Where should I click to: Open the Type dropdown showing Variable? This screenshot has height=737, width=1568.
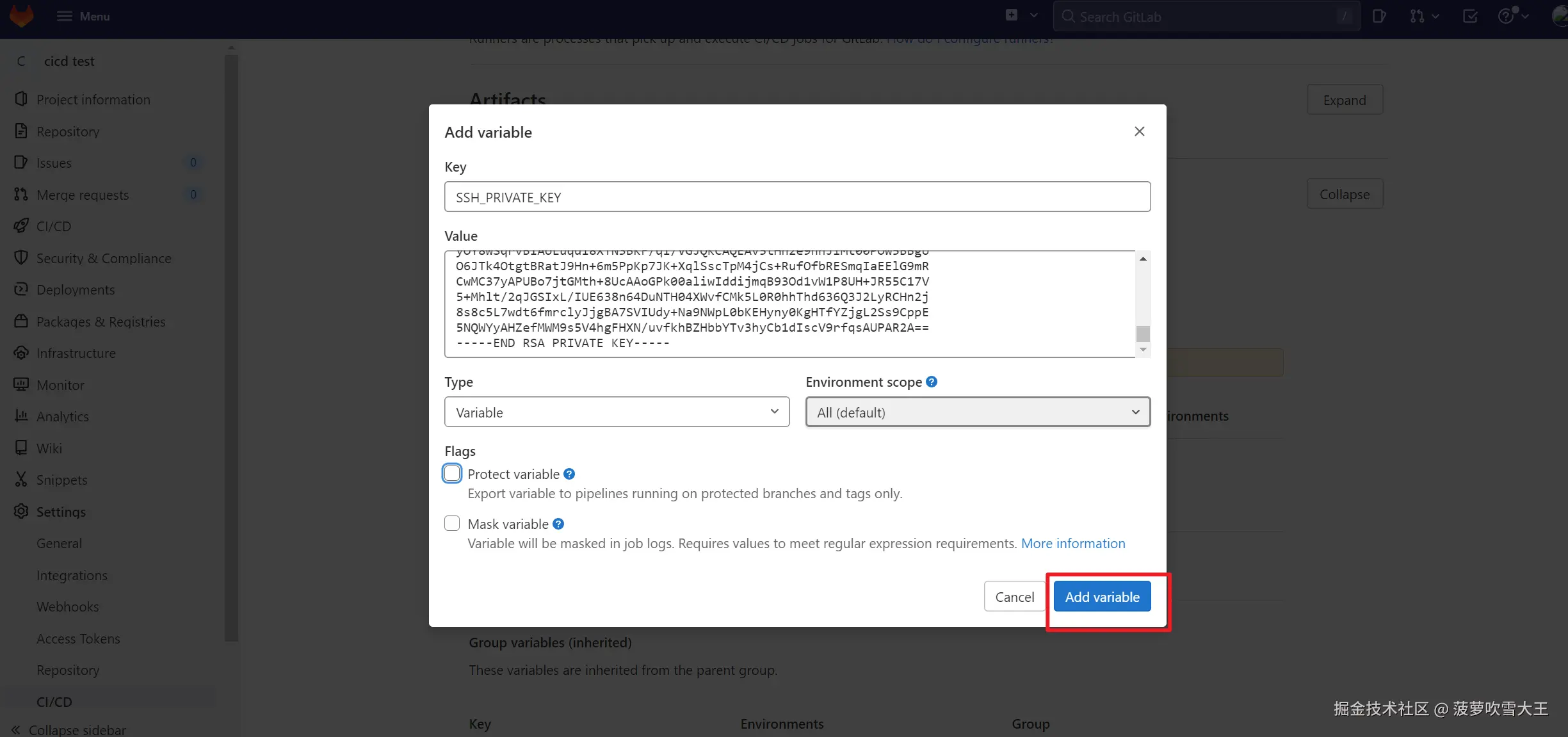[617, 412]
